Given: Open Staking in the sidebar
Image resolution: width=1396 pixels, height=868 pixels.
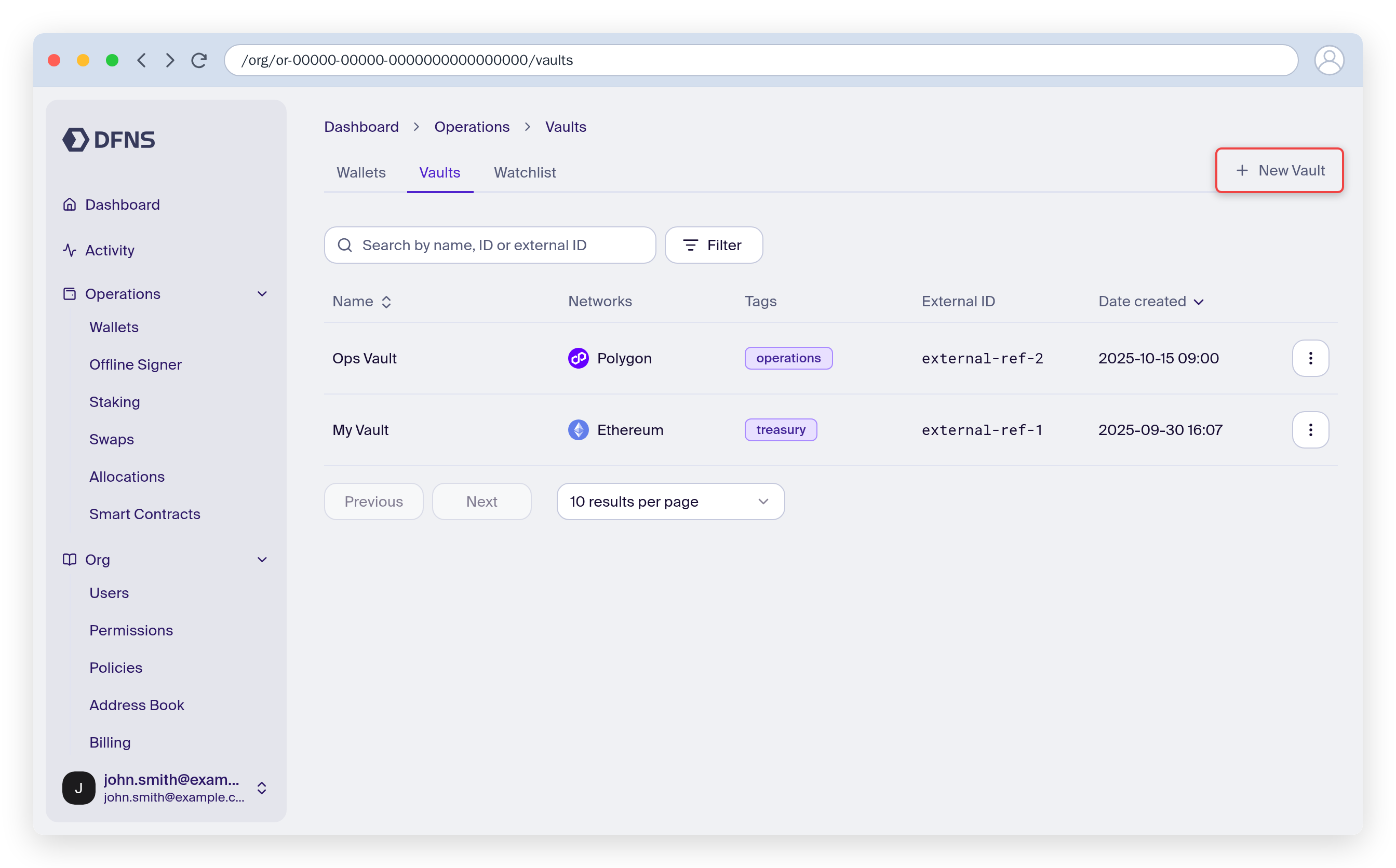Looking at the screenshot, I should pos(114,402).
